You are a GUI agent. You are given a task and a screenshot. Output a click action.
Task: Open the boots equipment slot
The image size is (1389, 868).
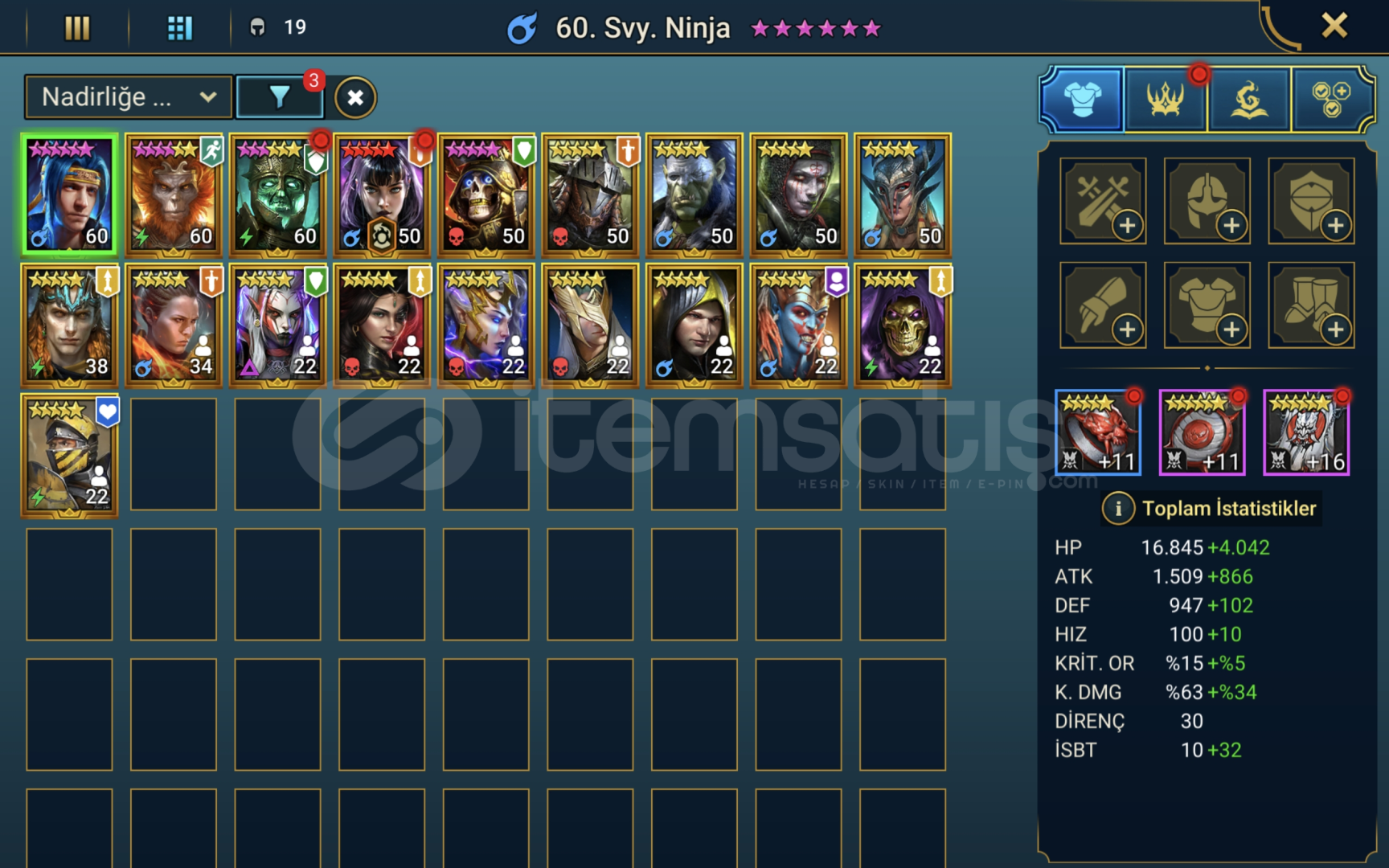[x=1312, y=305]
